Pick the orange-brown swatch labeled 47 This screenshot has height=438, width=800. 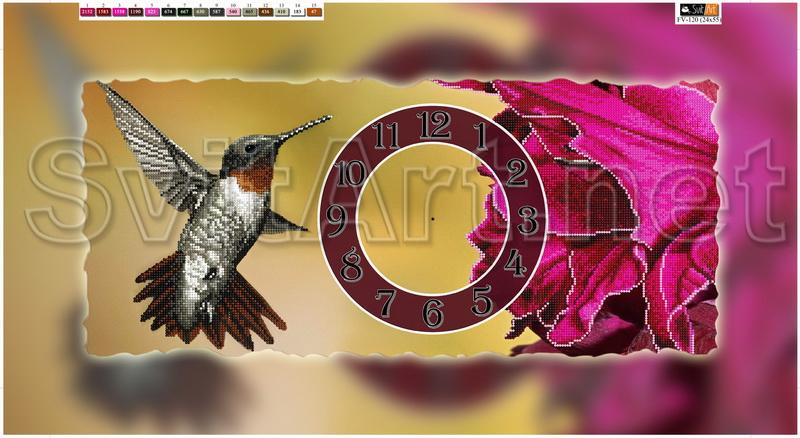[x=313, y=14]
